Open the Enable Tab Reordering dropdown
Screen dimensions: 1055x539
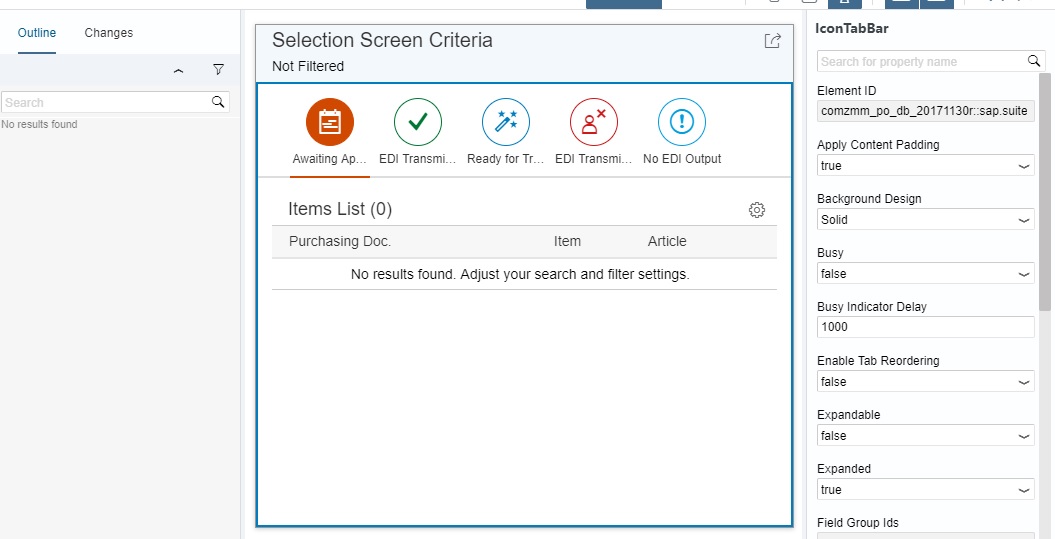(x=925, y=382)
